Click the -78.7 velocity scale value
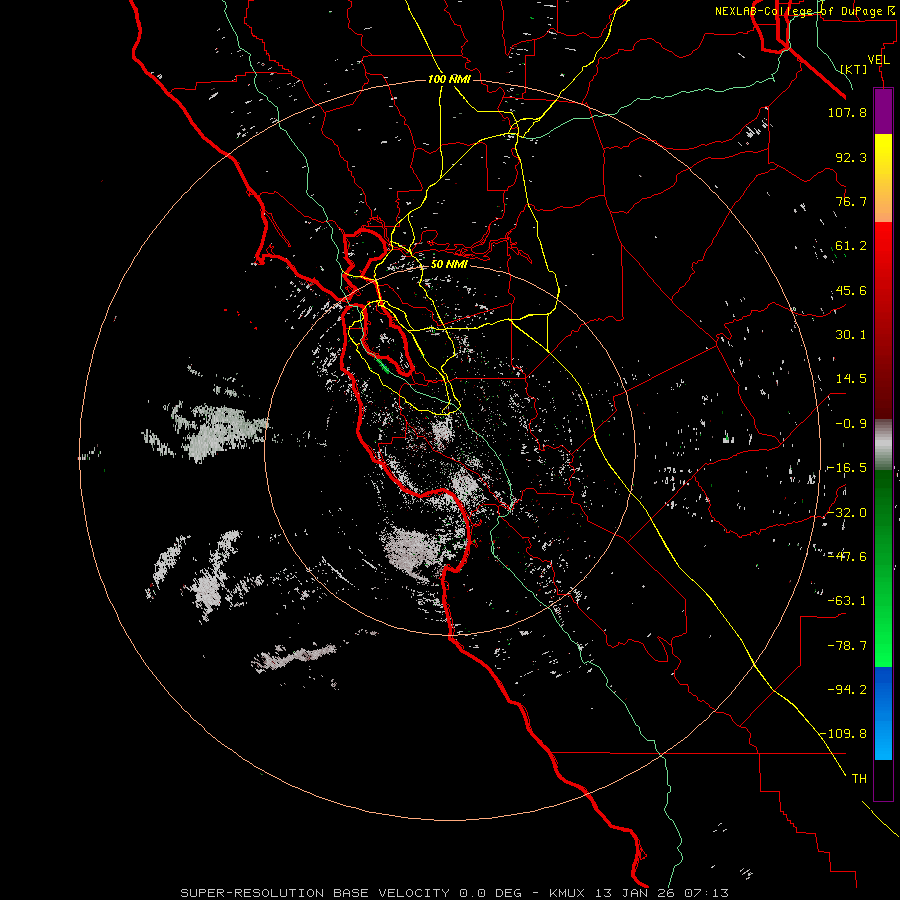This screenshot has width=900, height=900. click(847, 646)
